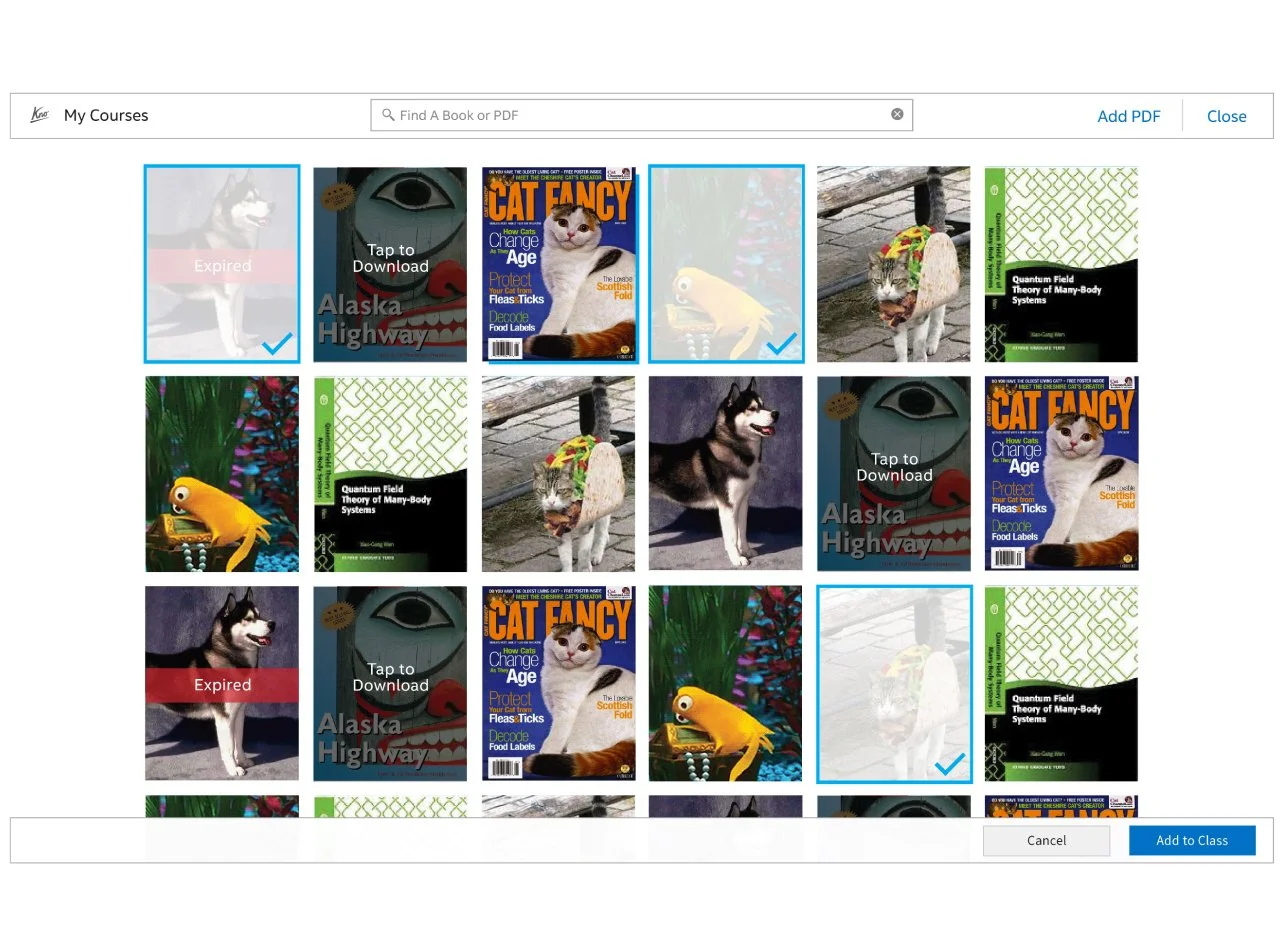1288x948 pixels.
Task: Select the husky book with the red Expired banner
Action: (x=222, y=684)
